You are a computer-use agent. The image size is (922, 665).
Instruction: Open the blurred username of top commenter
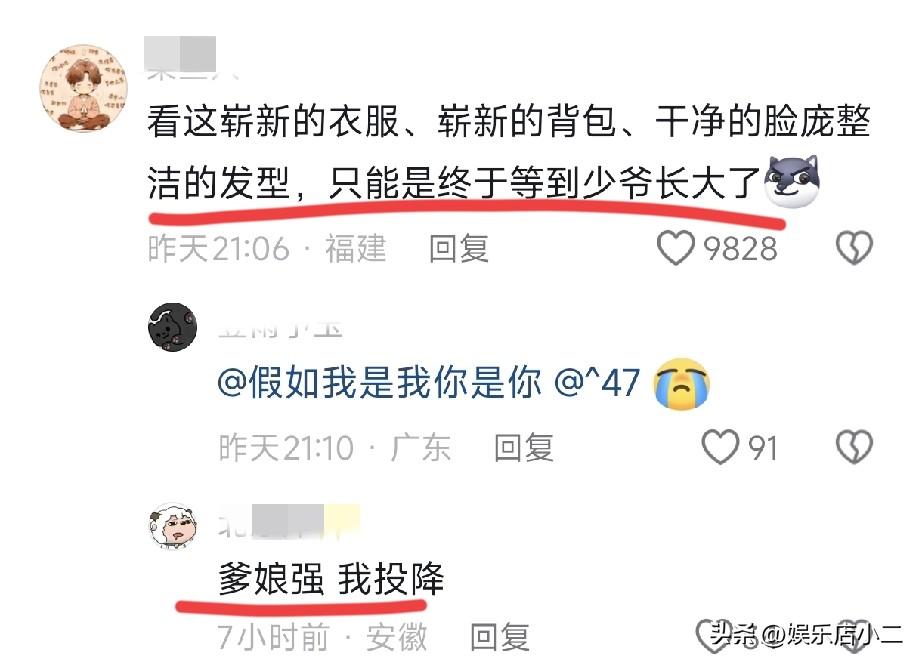(x=191, y=58)
